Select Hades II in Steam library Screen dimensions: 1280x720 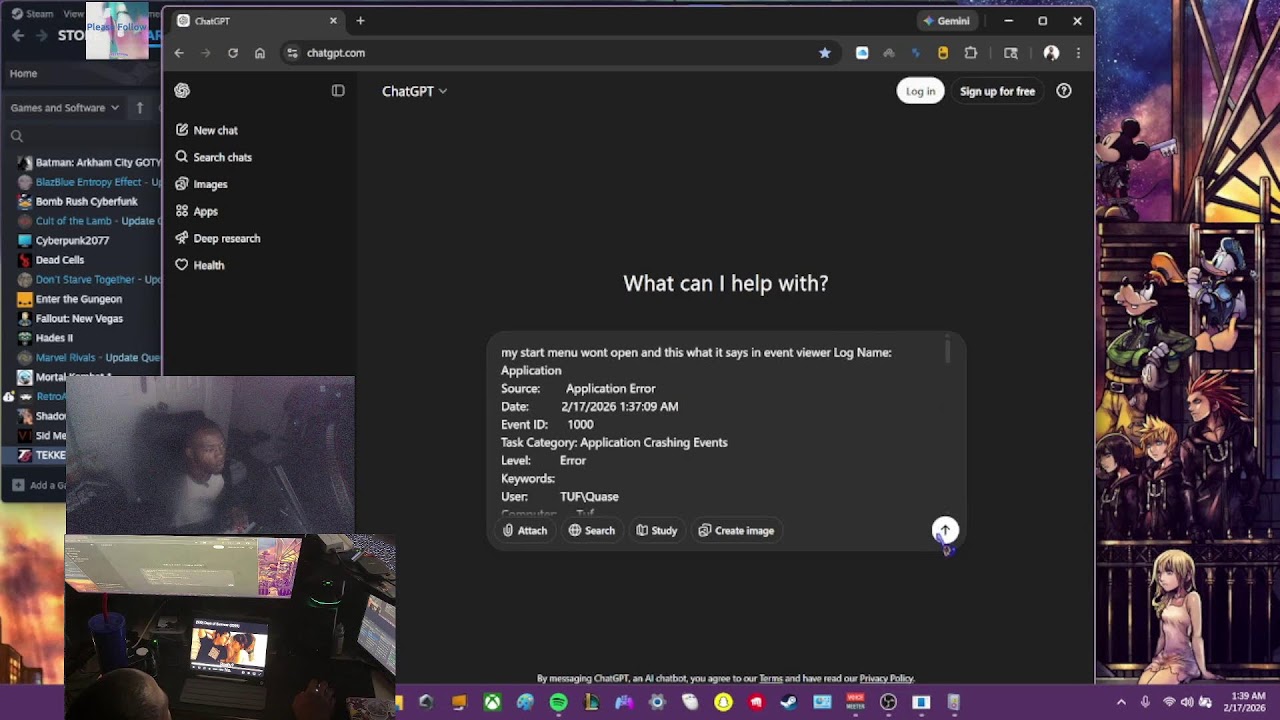point(46,338)
